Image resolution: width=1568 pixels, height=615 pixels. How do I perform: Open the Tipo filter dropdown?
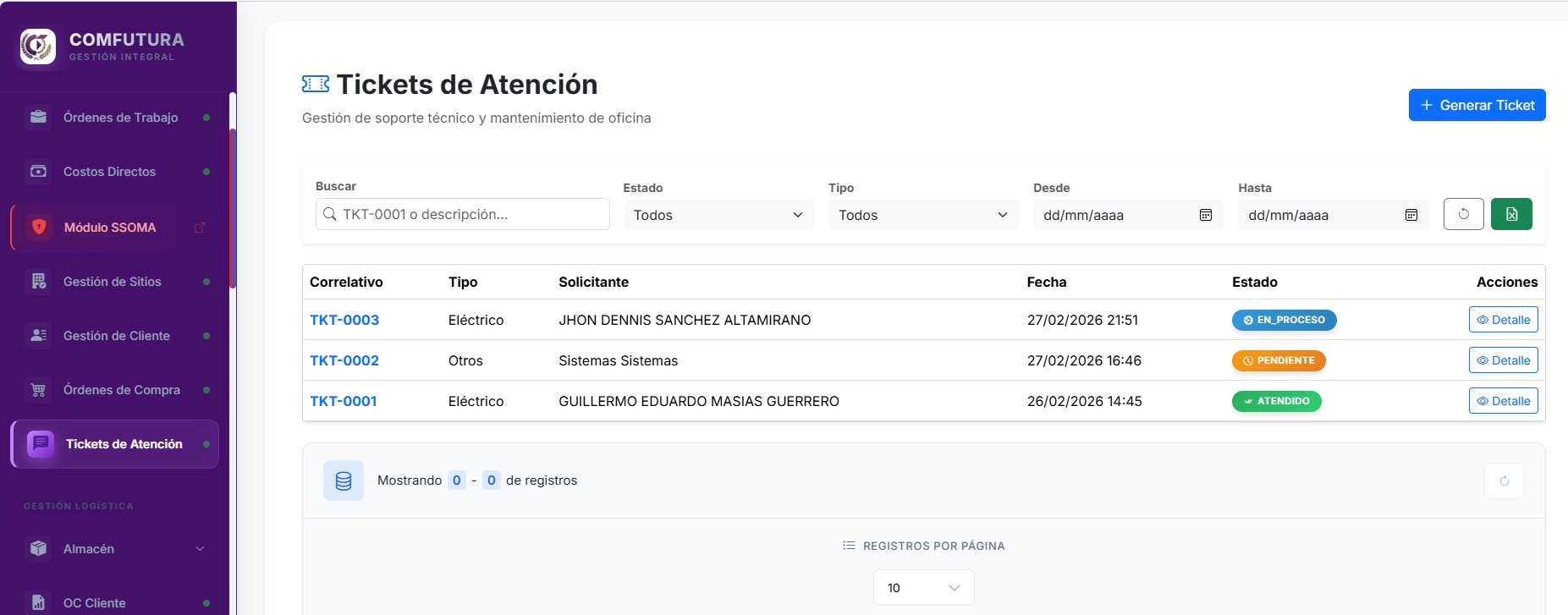[x=923, y=215]
